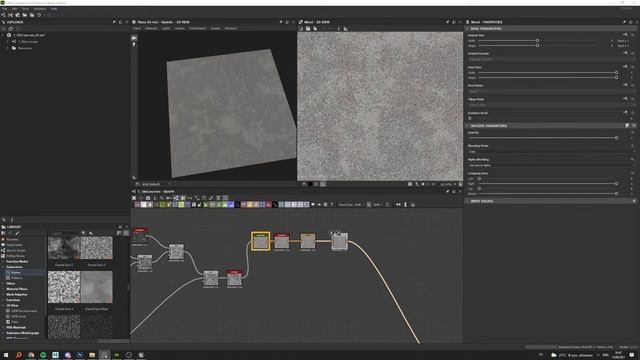
Task: Choose the Fractal Sum 2 thumbnail in Library
Action: pos(64,248)
